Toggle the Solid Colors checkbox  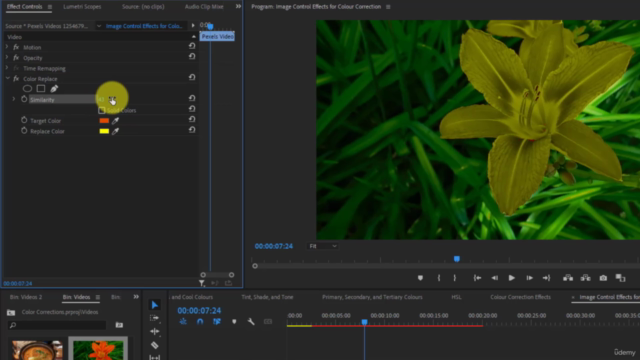(x=102, y=110)
